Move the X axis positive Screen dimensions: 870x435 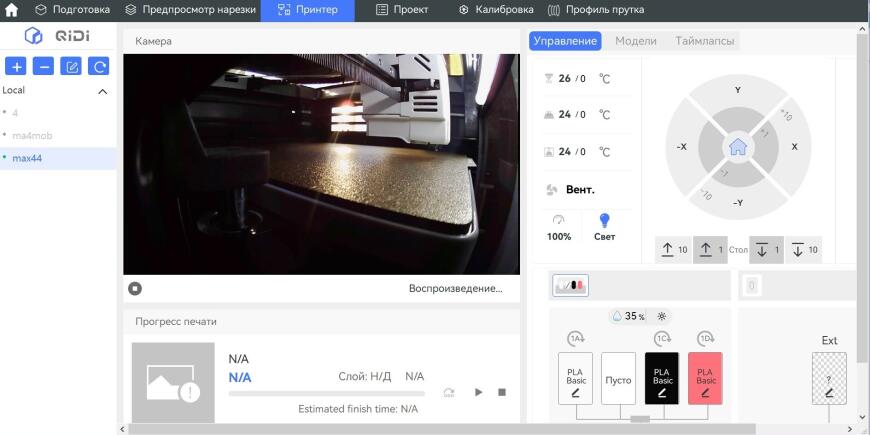pyautogui.click(x=795, y=147)
